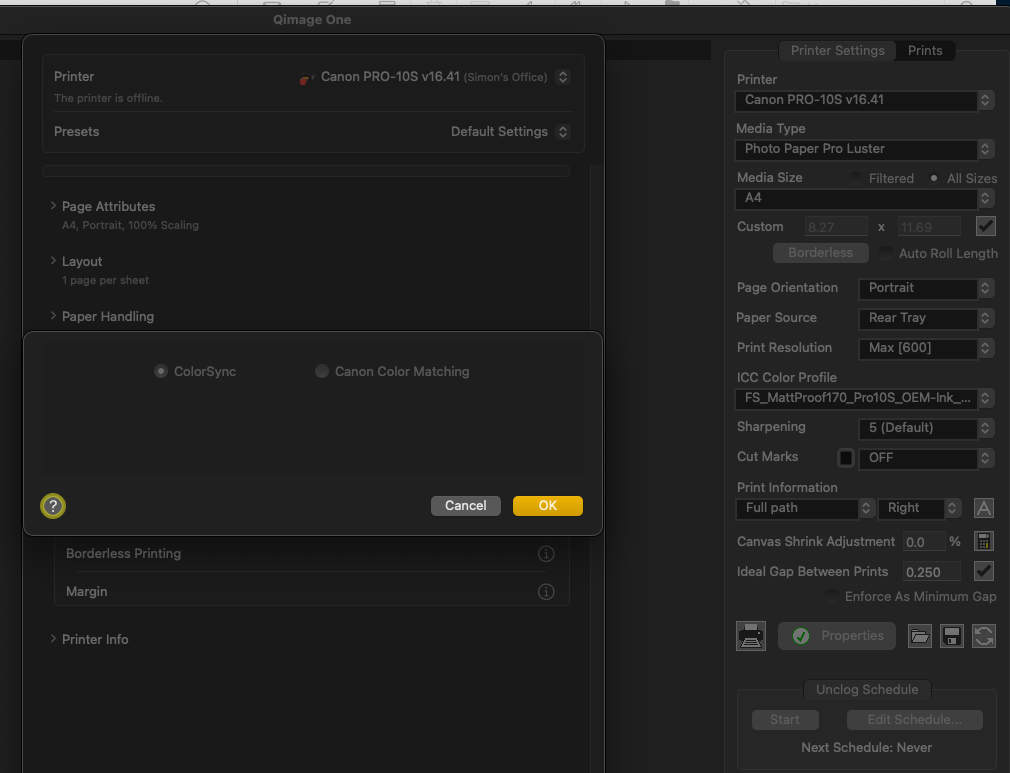This screenshot has height=773, width=1010.
Task: Open the dialog's Printer popup menu
Action: [563, 77]
